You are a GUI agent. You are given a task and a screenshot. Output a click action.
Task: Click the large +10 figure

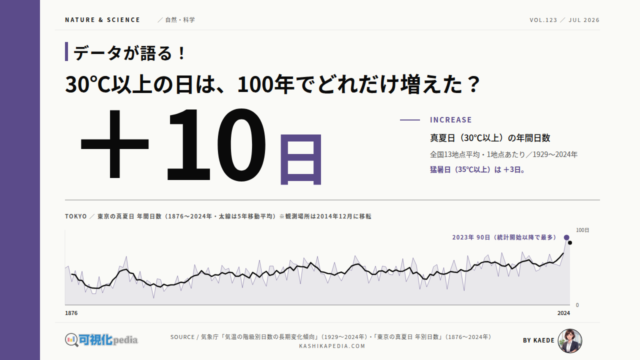(x=173, y=144)
